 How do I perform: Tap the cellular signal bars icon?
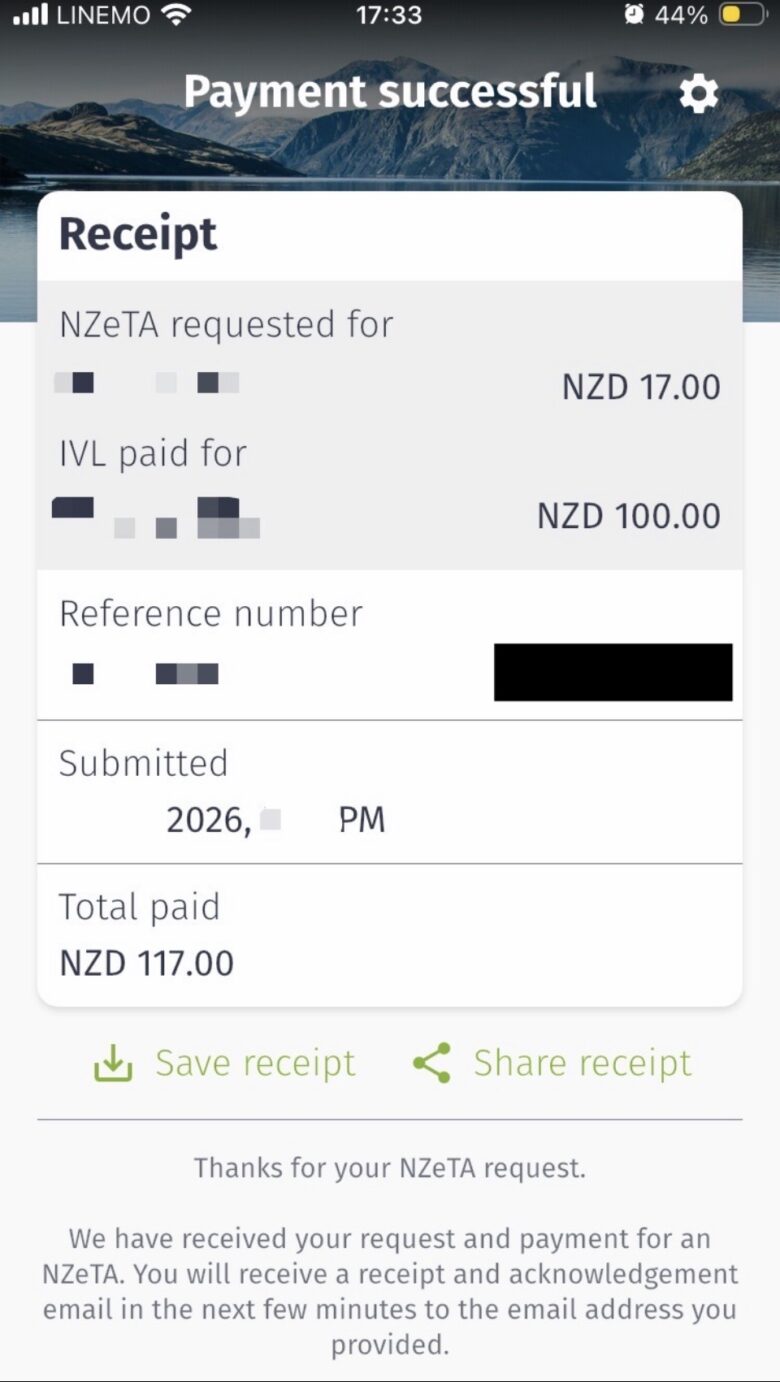pyautogui.click(x=32, y=15)
